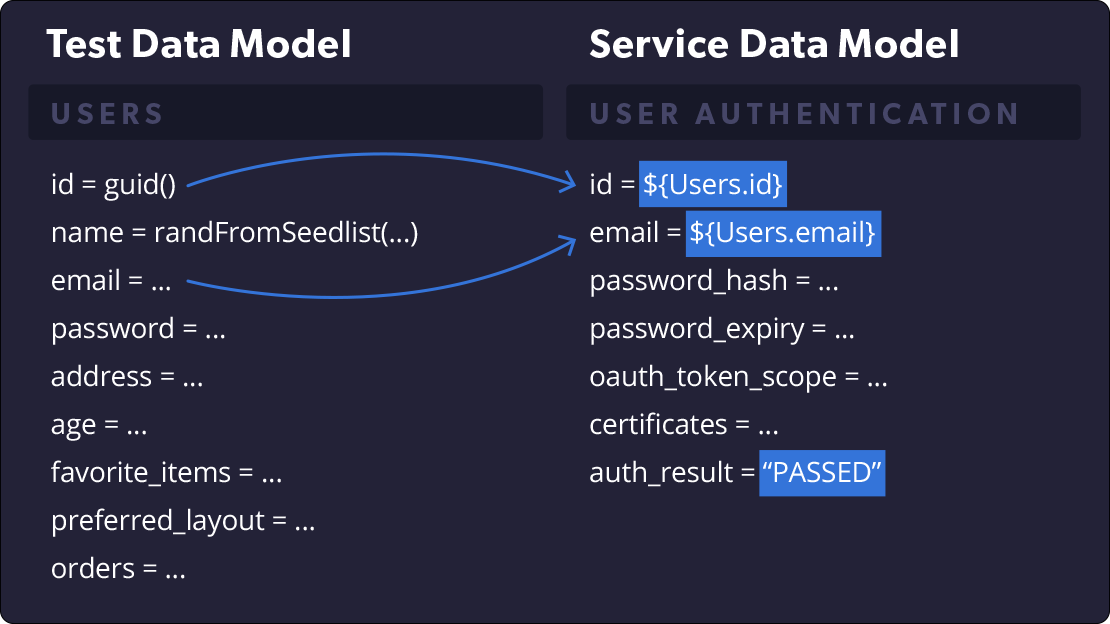Viewport: 1110px width, 624px height.
Task: Select the age field
Action: click(98, 426)
